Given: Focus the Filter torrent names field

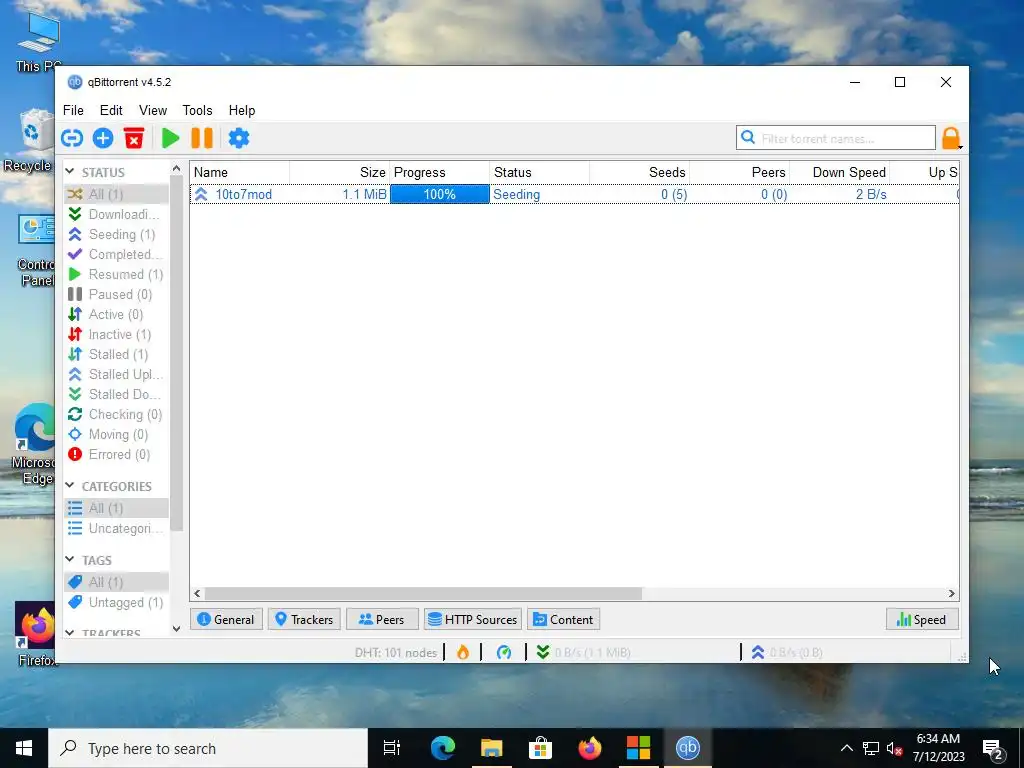Looking at the screenshot, I should click(x=836, y=138).
